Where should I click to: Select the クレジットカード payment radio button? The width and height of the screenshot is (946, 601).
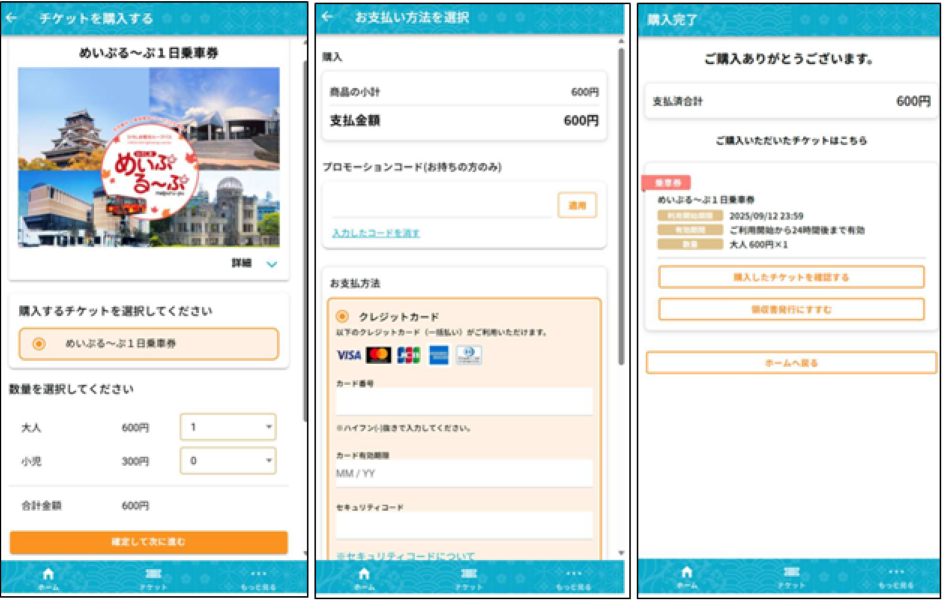pos(342,316)
